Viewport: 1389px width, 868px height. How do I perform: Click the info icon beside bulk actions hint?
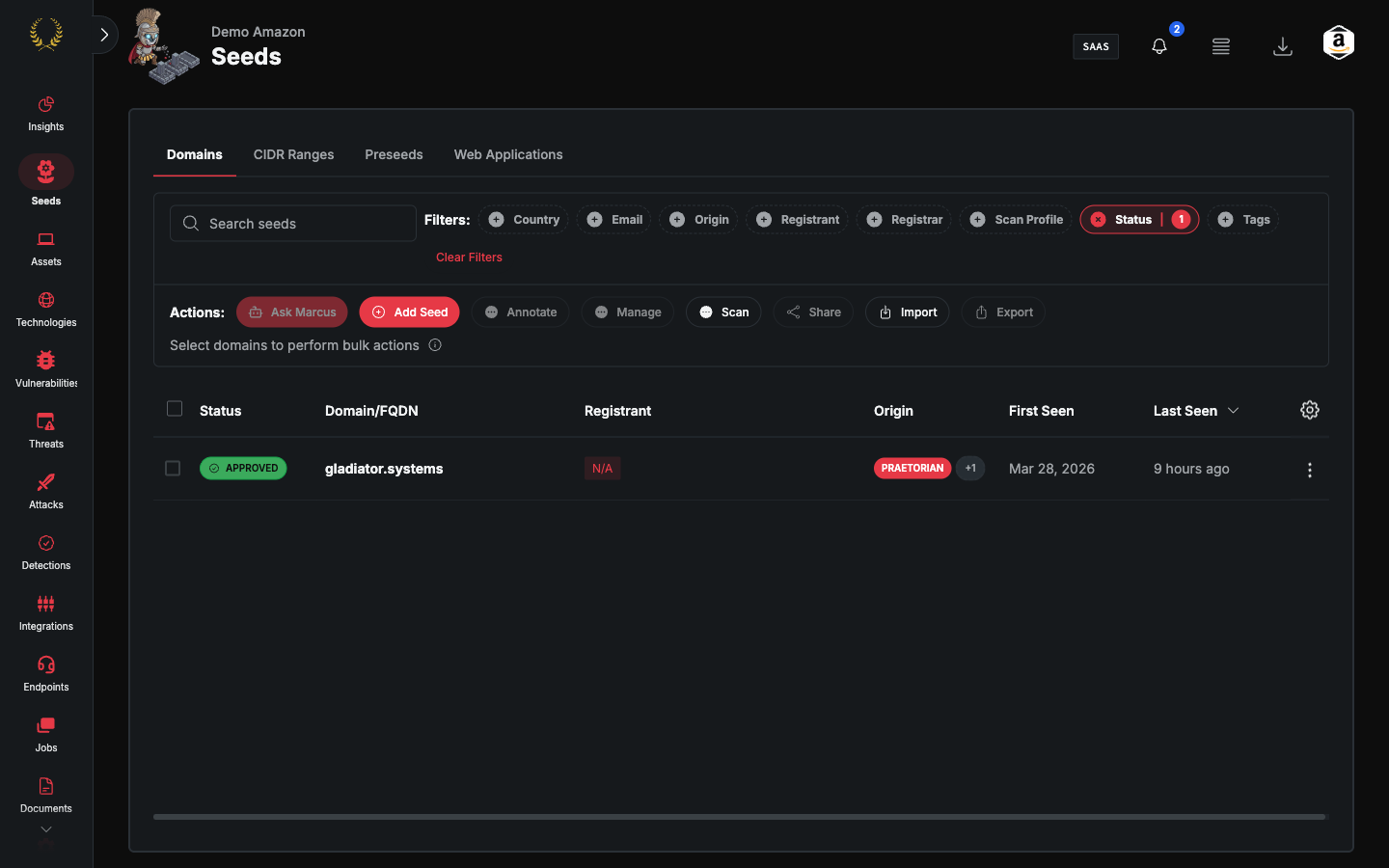click(x=435, y=345)
